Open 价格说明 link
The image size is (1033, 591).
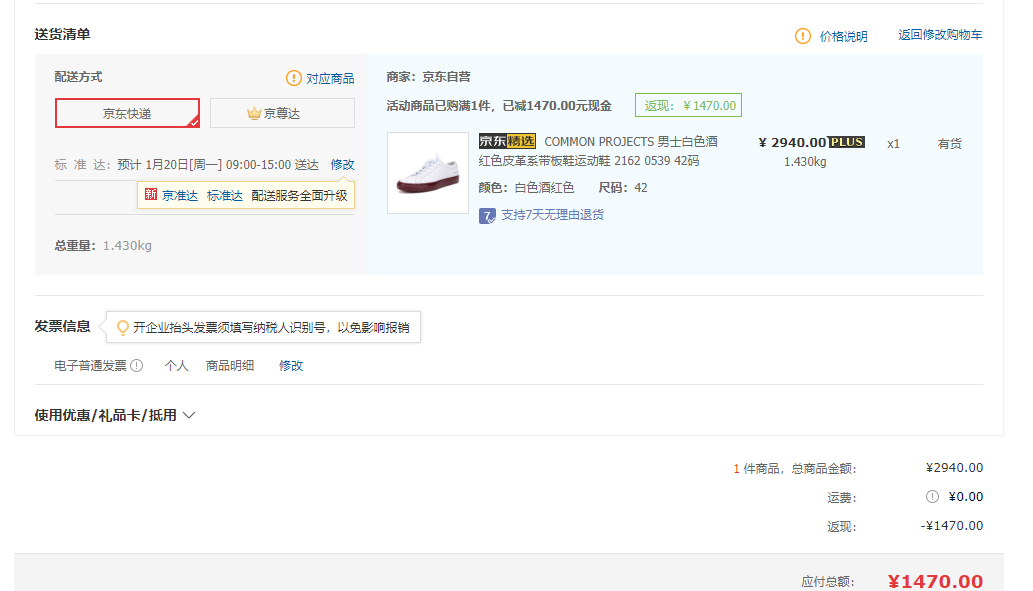pos(843,36)
